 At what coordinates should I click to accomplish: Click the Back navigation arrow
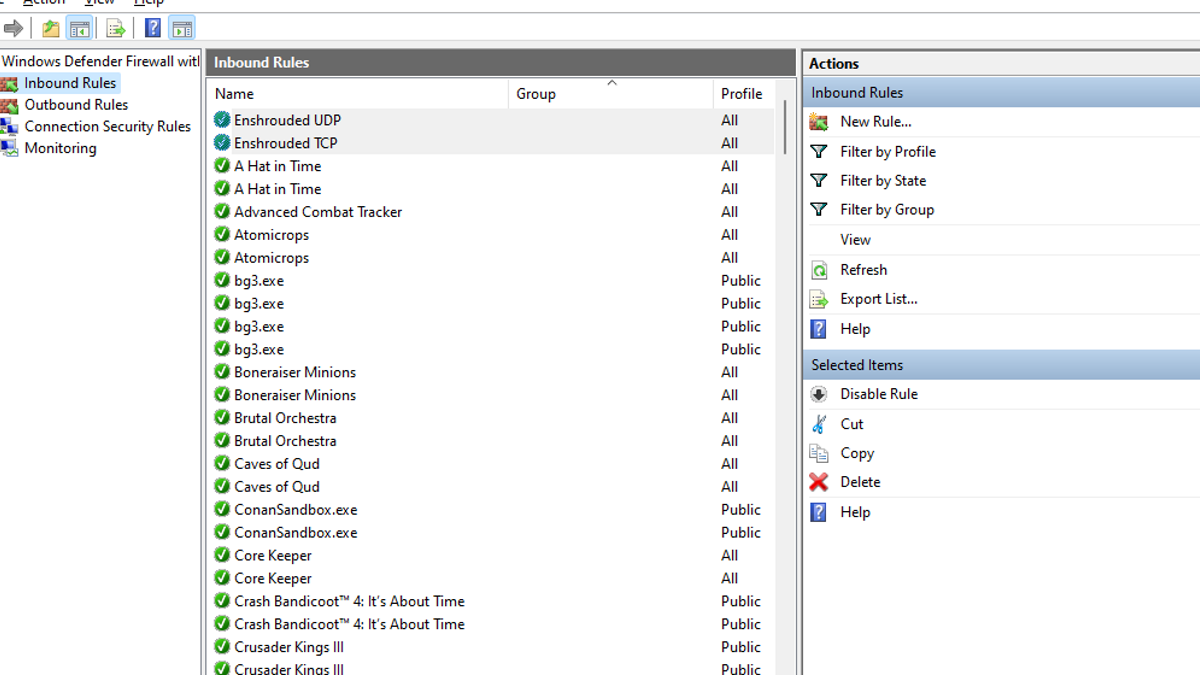click(x=13, y=28)
